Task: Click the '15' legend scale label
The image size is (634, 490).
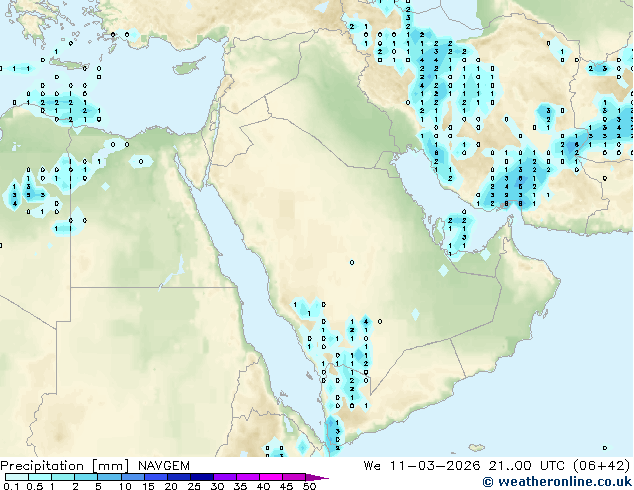Action: (148, 486)
